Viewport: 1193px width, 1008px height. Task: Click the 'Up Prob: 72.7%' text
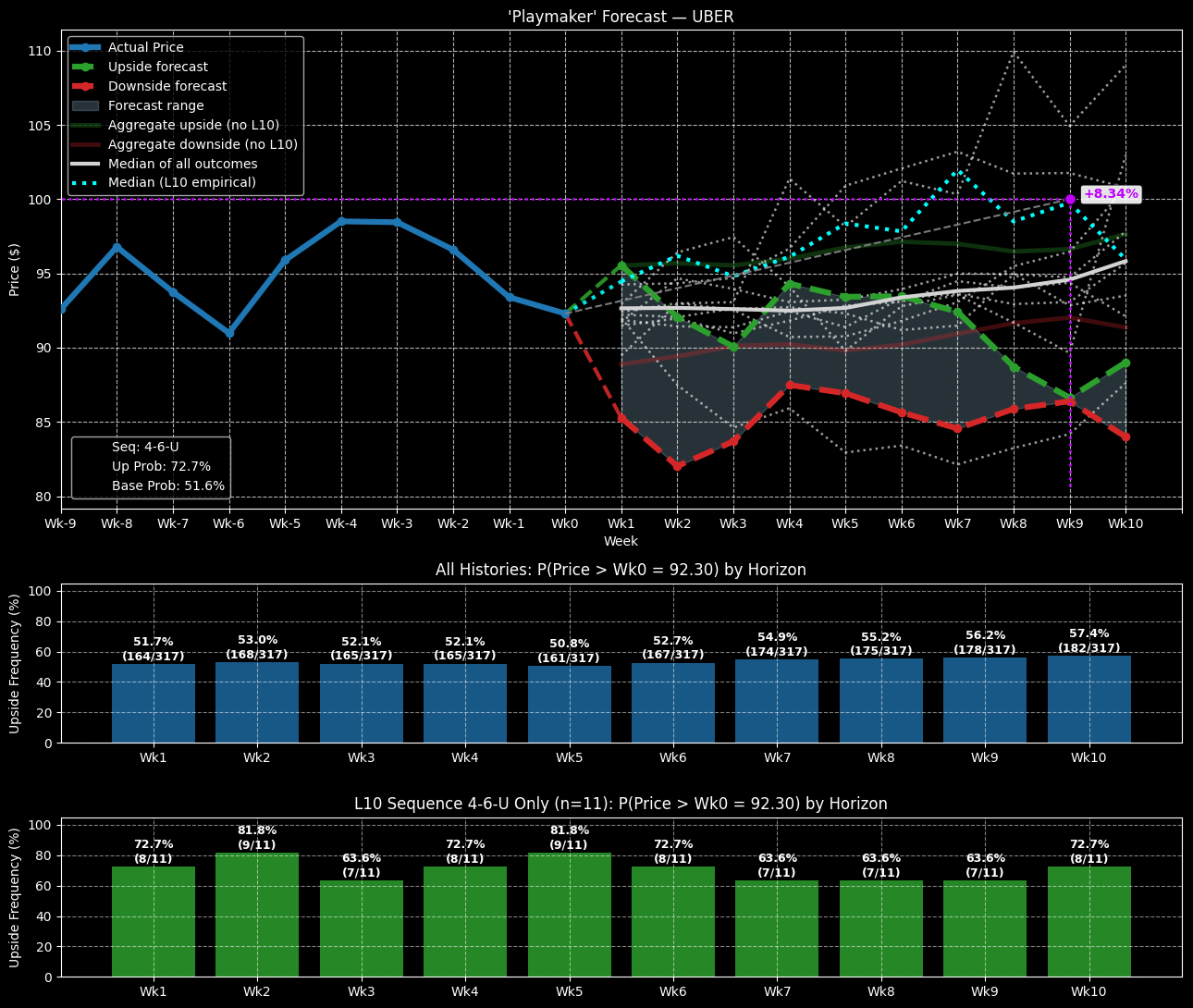tap(161, 467)
